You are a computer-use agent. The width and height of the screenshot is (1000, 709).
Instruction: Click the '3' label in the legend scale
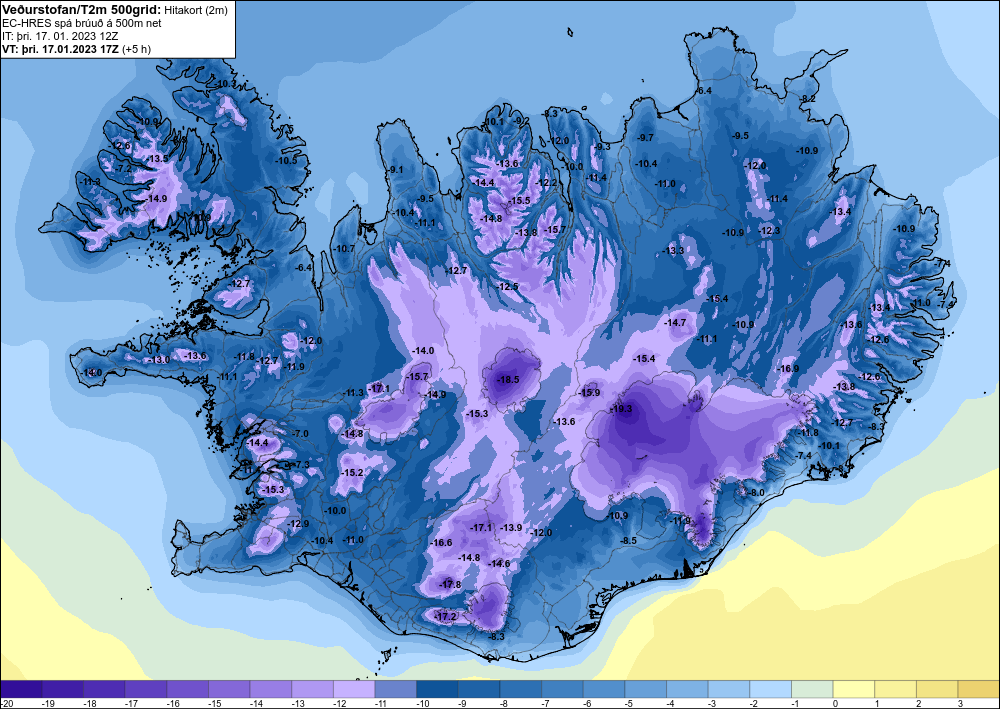960,703
